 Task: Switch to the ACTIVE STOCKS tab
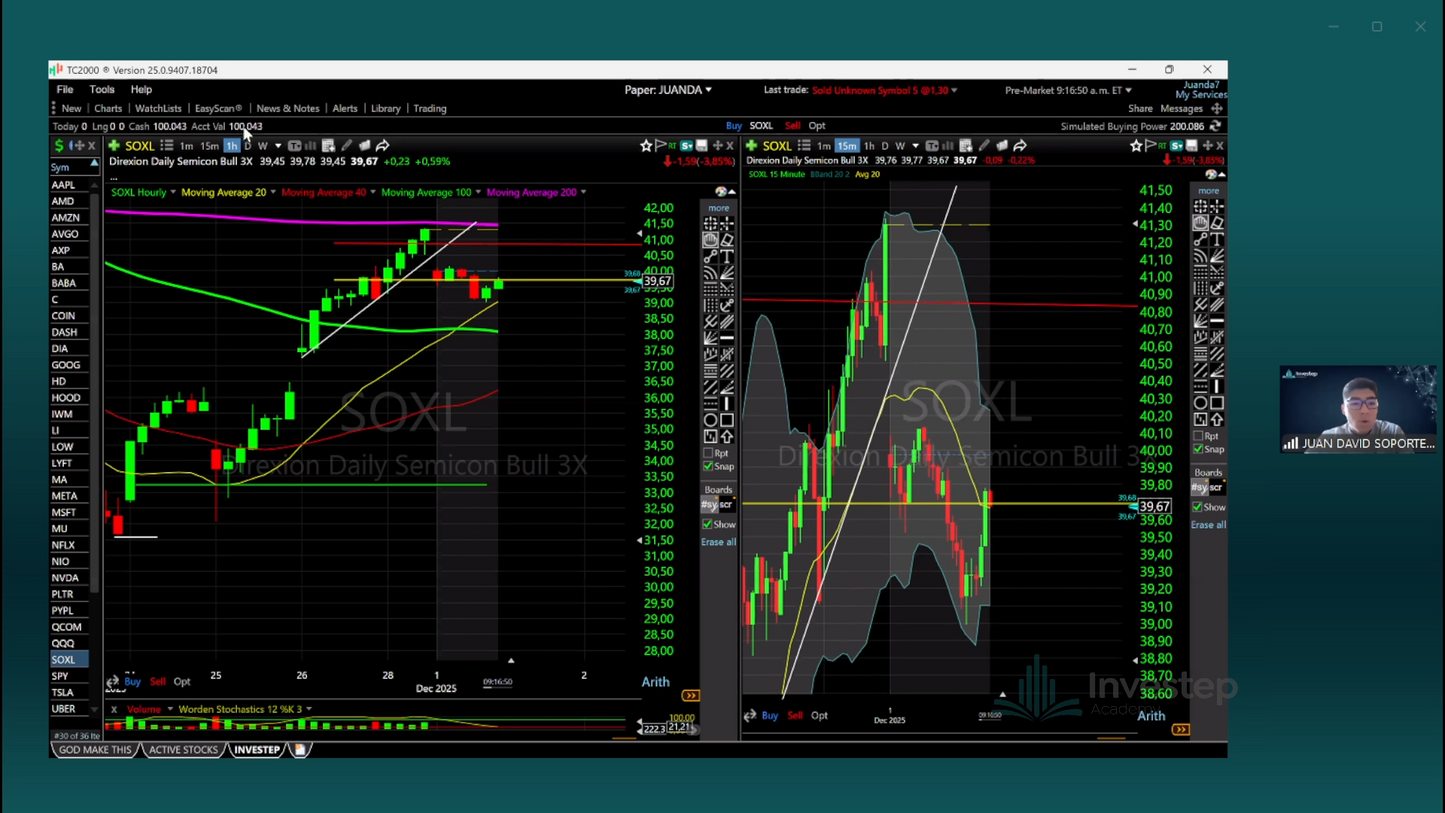tap(183, 750)
